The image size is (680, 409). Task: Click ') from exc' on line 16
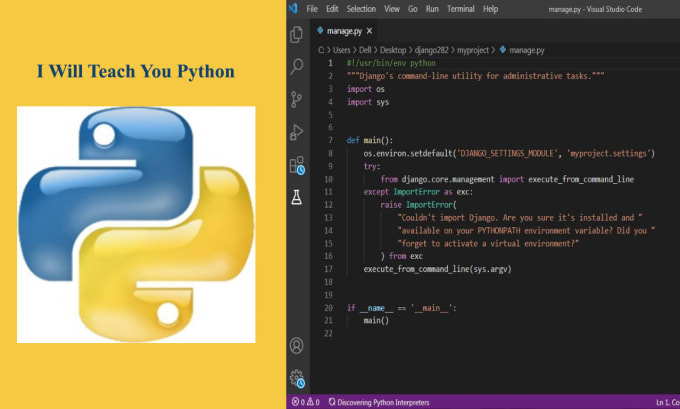coord(402,256)
